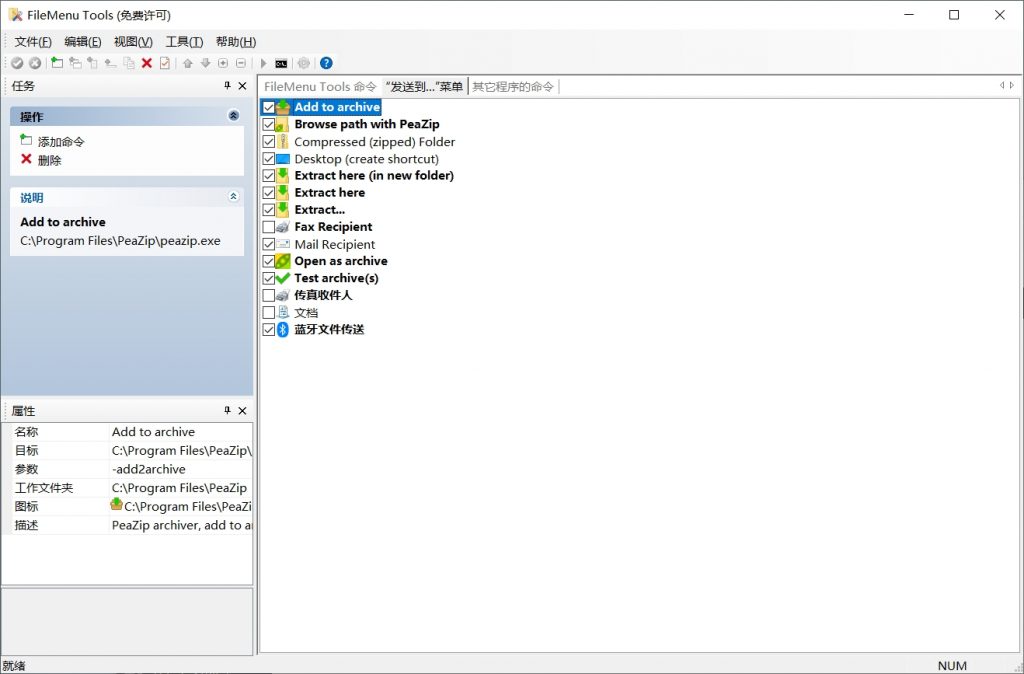Click the collapse all minus toolbar icon
This screenshot has width=1024, height=674.
point(241,63)
